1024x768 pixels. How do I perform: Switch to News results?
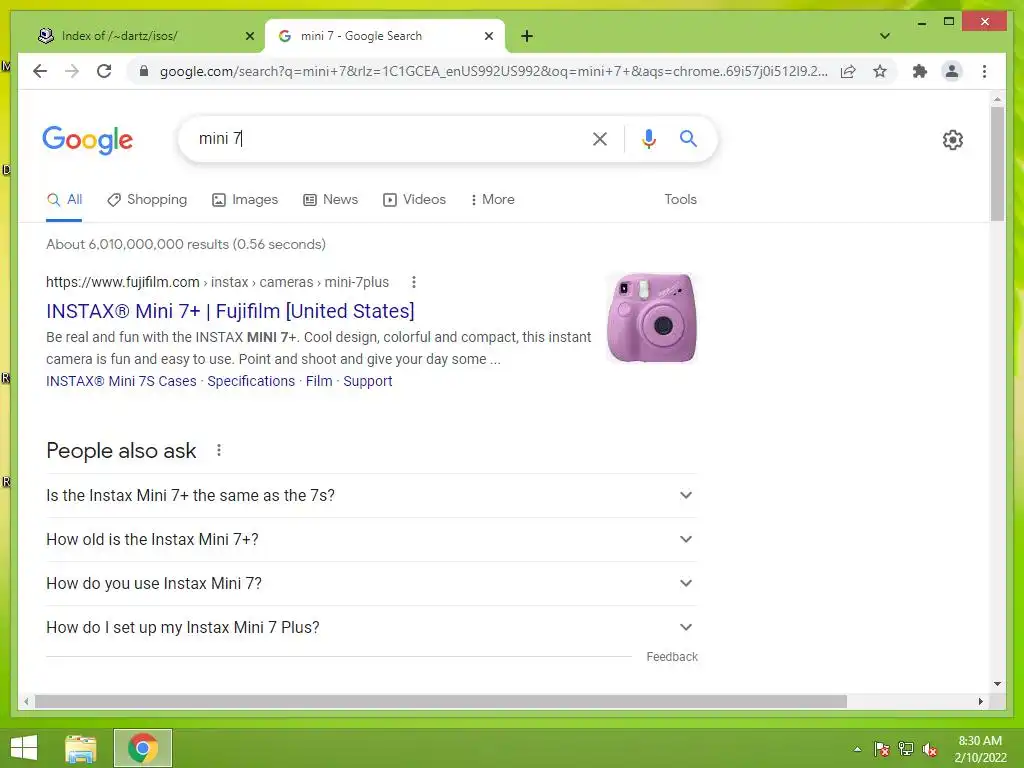330,200
